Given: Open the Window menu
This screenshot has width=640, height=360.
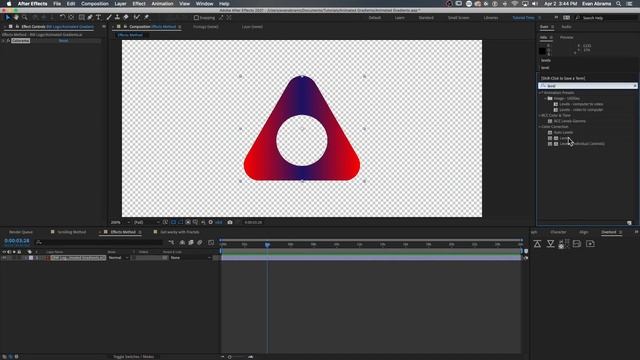Looking at the screenshot, I should [x=204, y=4].
